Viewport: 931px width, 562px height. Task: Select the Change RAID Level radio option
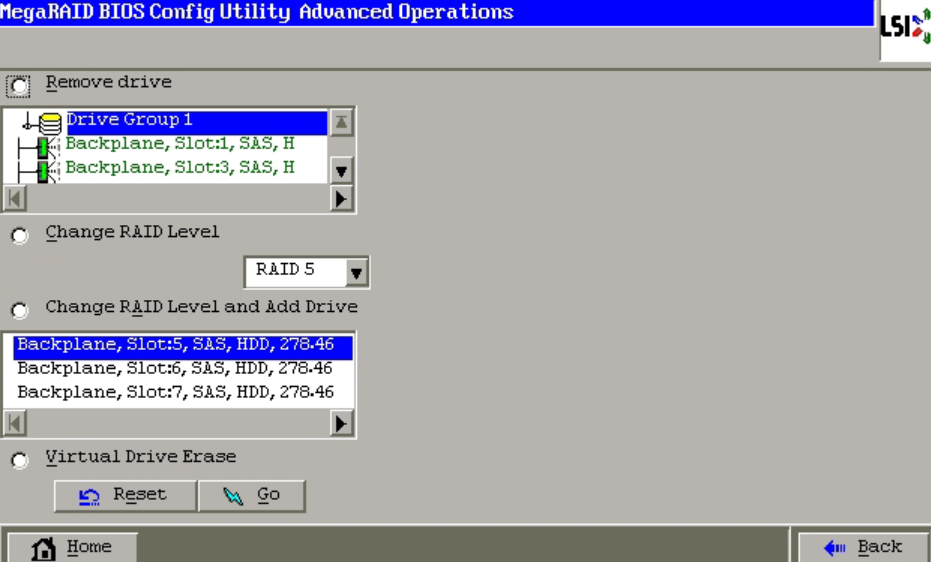coord(19,235)
